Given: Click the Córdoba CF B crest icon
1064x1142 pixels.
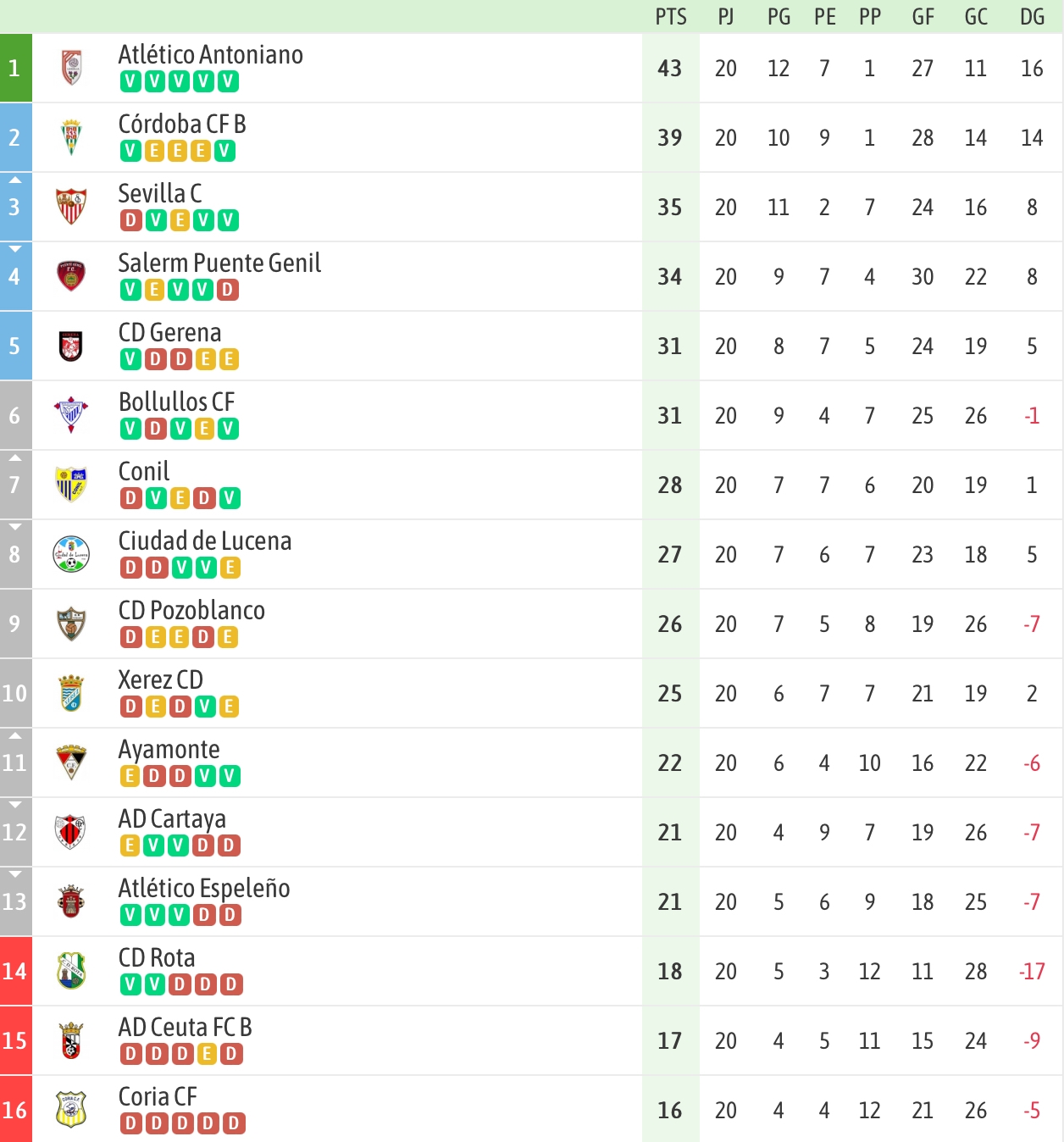Looking at the screenshot, I should point(72,137).
